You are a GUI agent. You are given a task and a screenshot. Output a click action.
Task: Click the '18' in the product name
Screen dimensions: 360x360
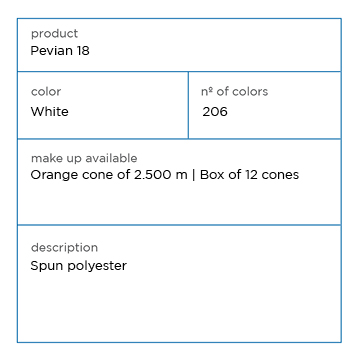pos(83,51)
